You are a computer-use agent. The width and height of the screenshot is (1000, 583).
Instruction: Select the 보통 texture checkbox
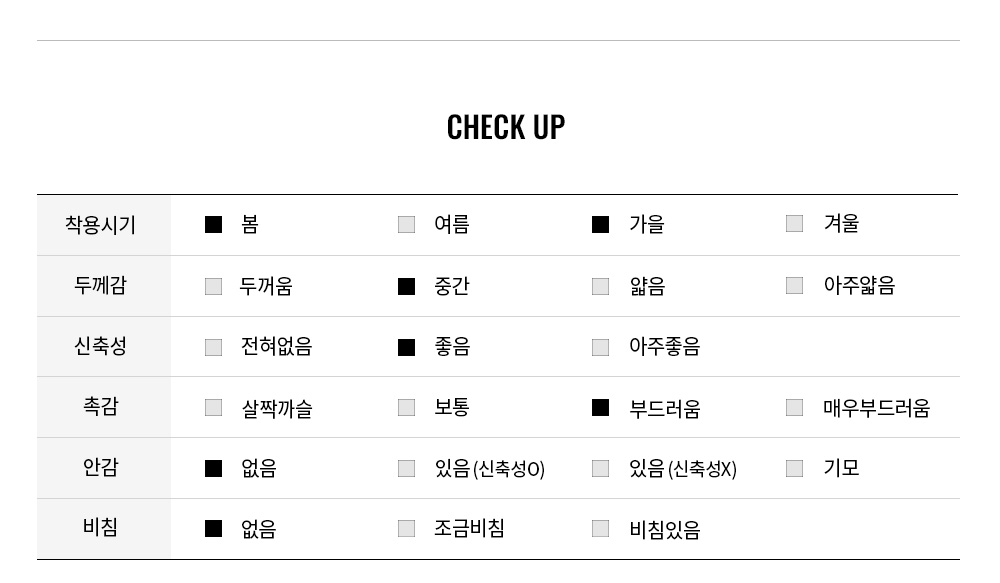pyautogui.click(x=406, y=408)
